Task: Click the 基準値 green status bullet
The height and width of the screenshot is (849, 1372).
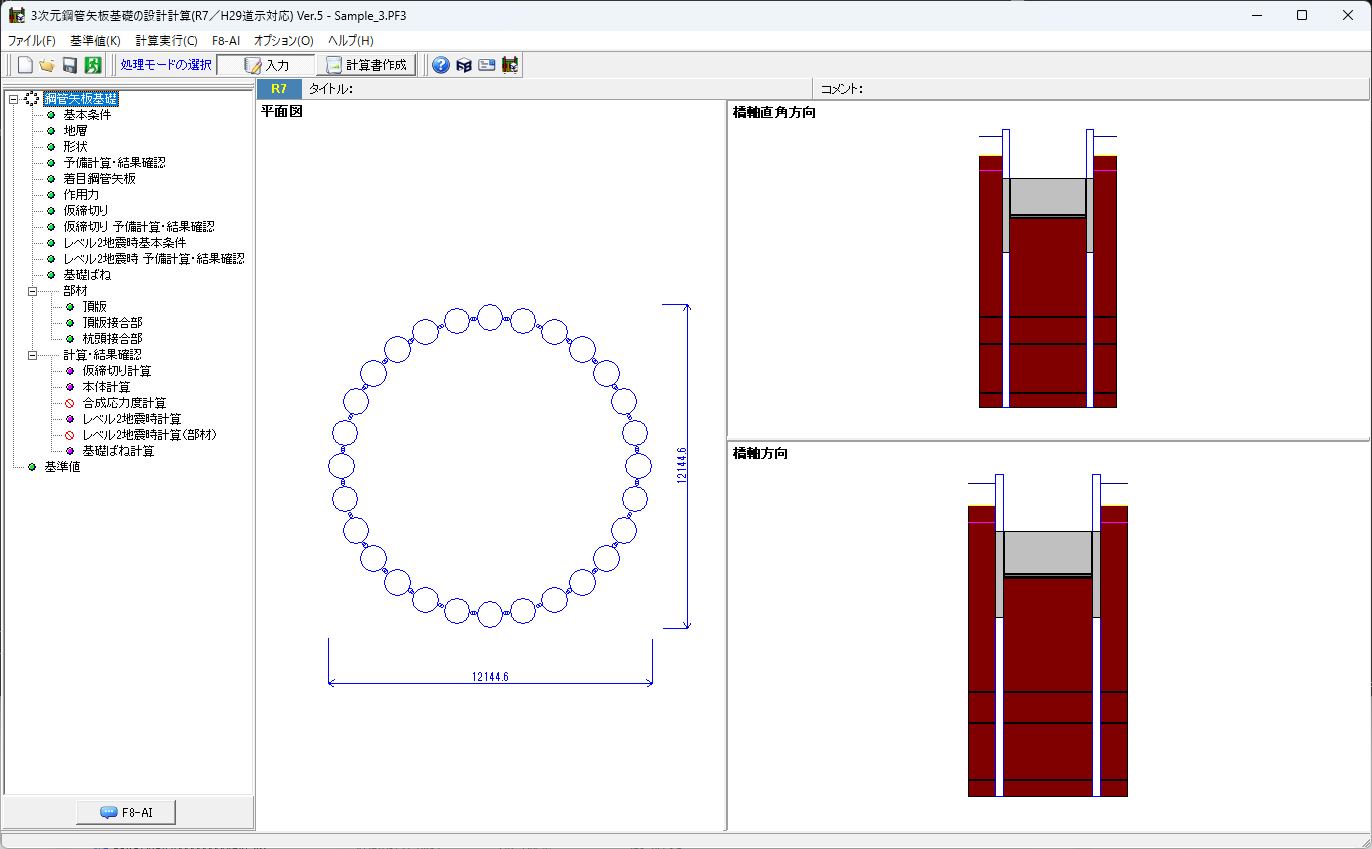Action: (32, 467)
